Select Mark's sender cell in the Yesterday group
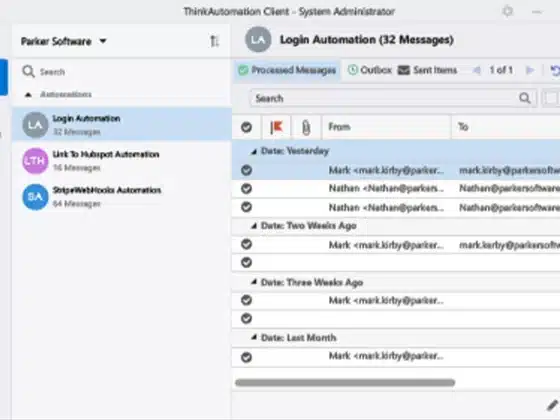The height and width of the screenshot is (420, 560). tap(386, 170)
